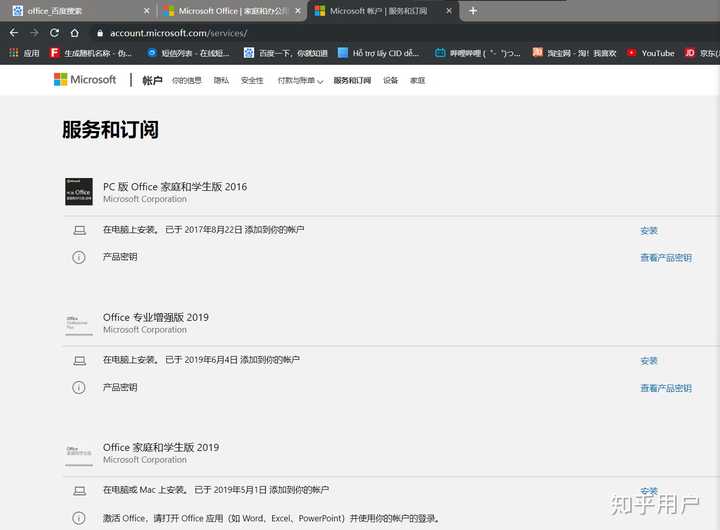Image resolution: width=720 pixels, height=530 pixels.
Task: Click the Microsoft logo in header
Action: click(x=85, y=79)
